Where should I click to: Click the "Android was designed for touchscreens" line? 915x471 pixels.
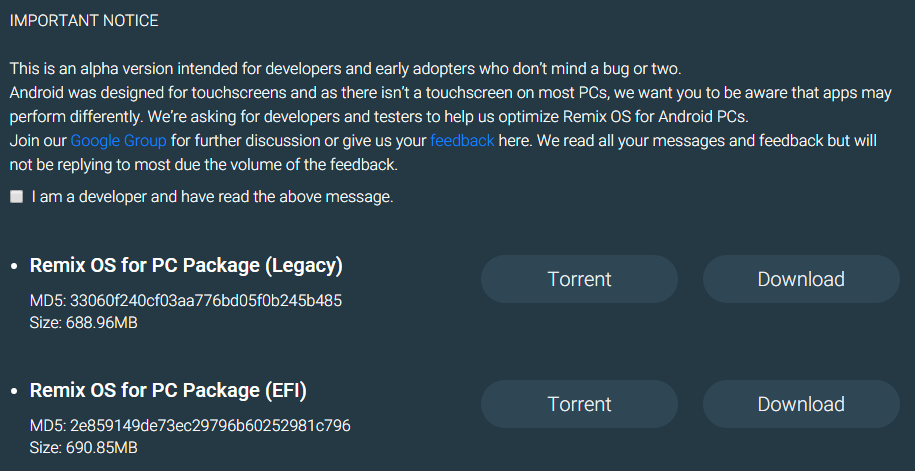[450, 93]
